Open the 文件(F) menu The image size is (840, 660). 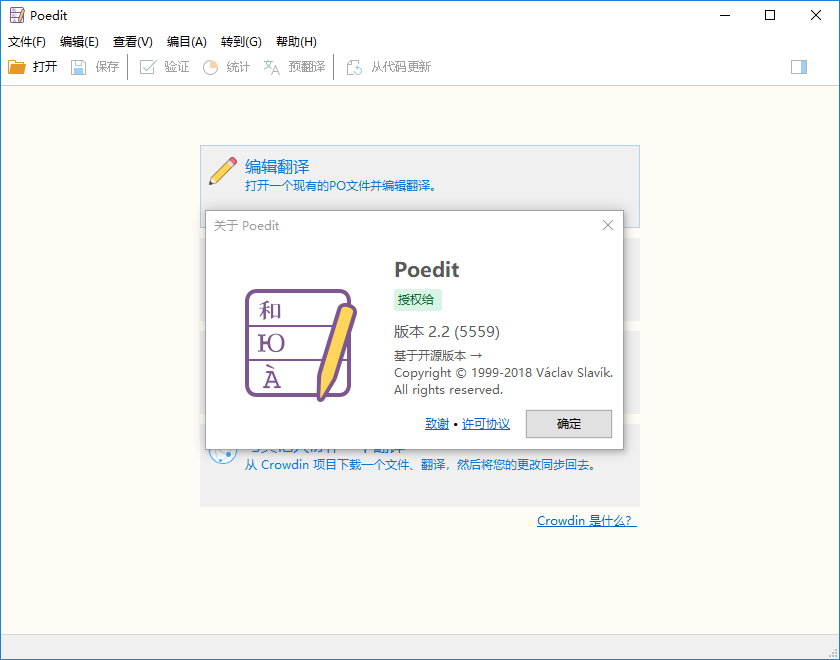tap(27, 42)
